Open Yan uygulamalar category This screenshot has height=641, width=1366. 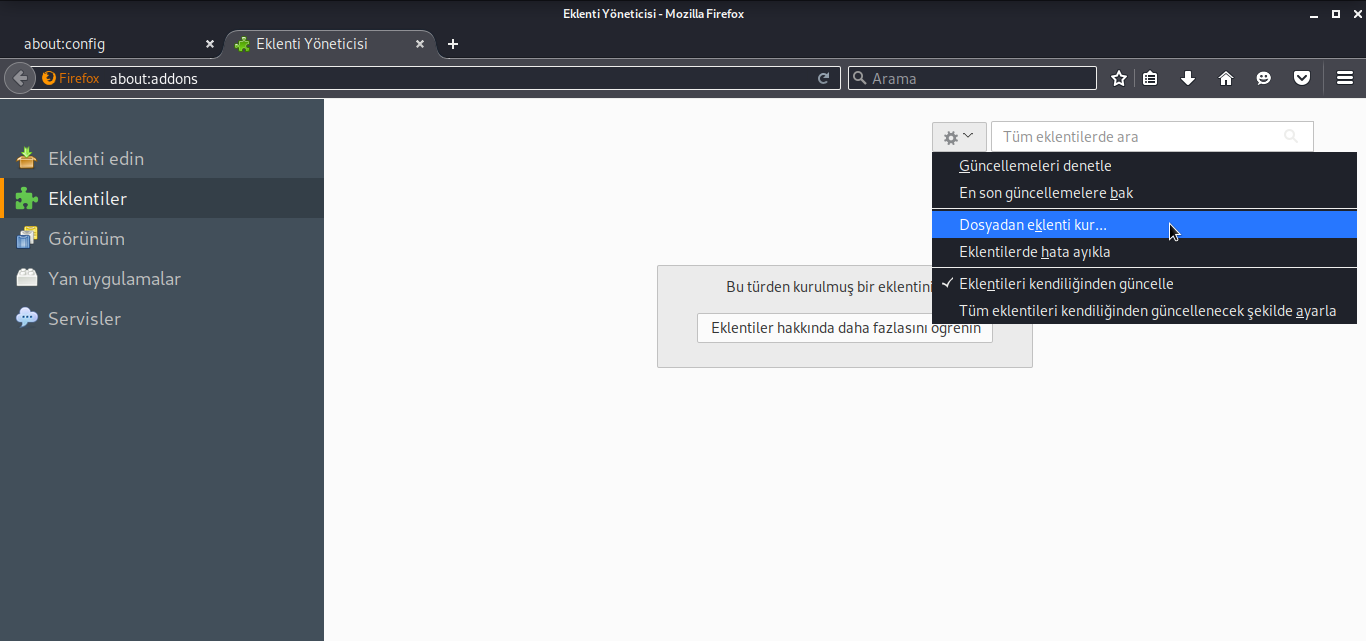click(162, 278)
